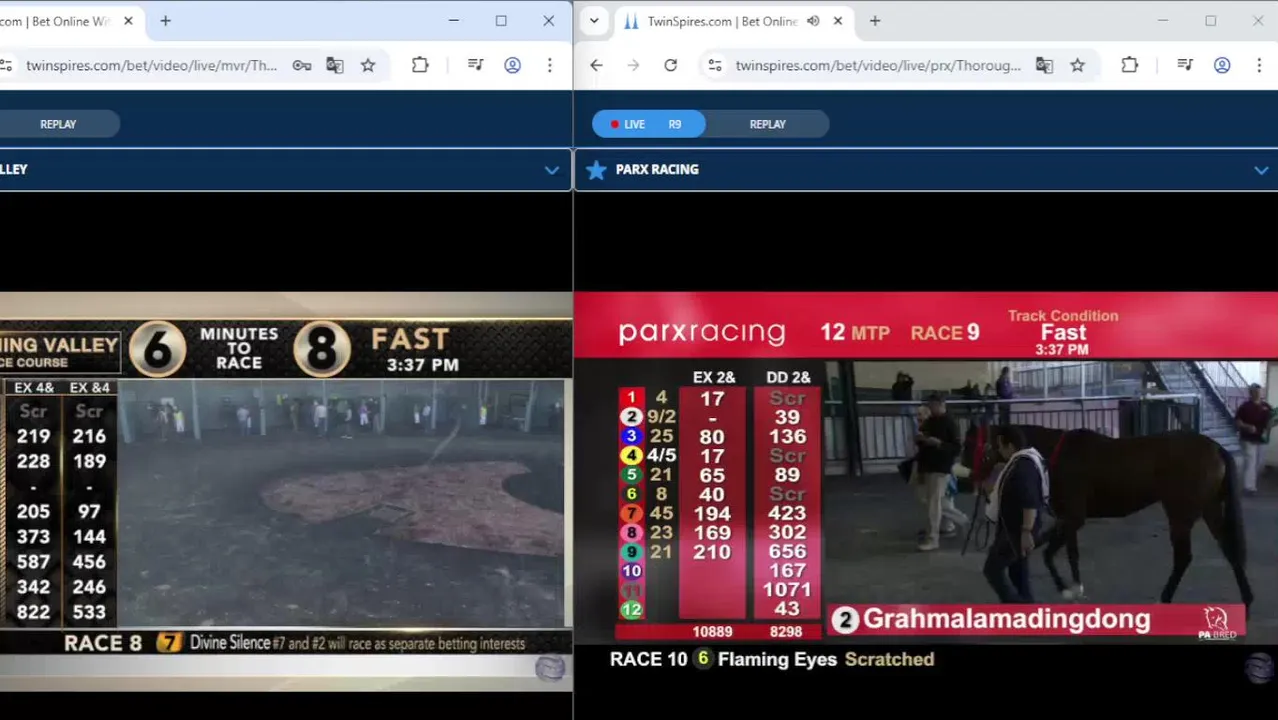Viewport: 1278px width, 720px height.
Task: Open profile menu in right window
Action: 1222,65
